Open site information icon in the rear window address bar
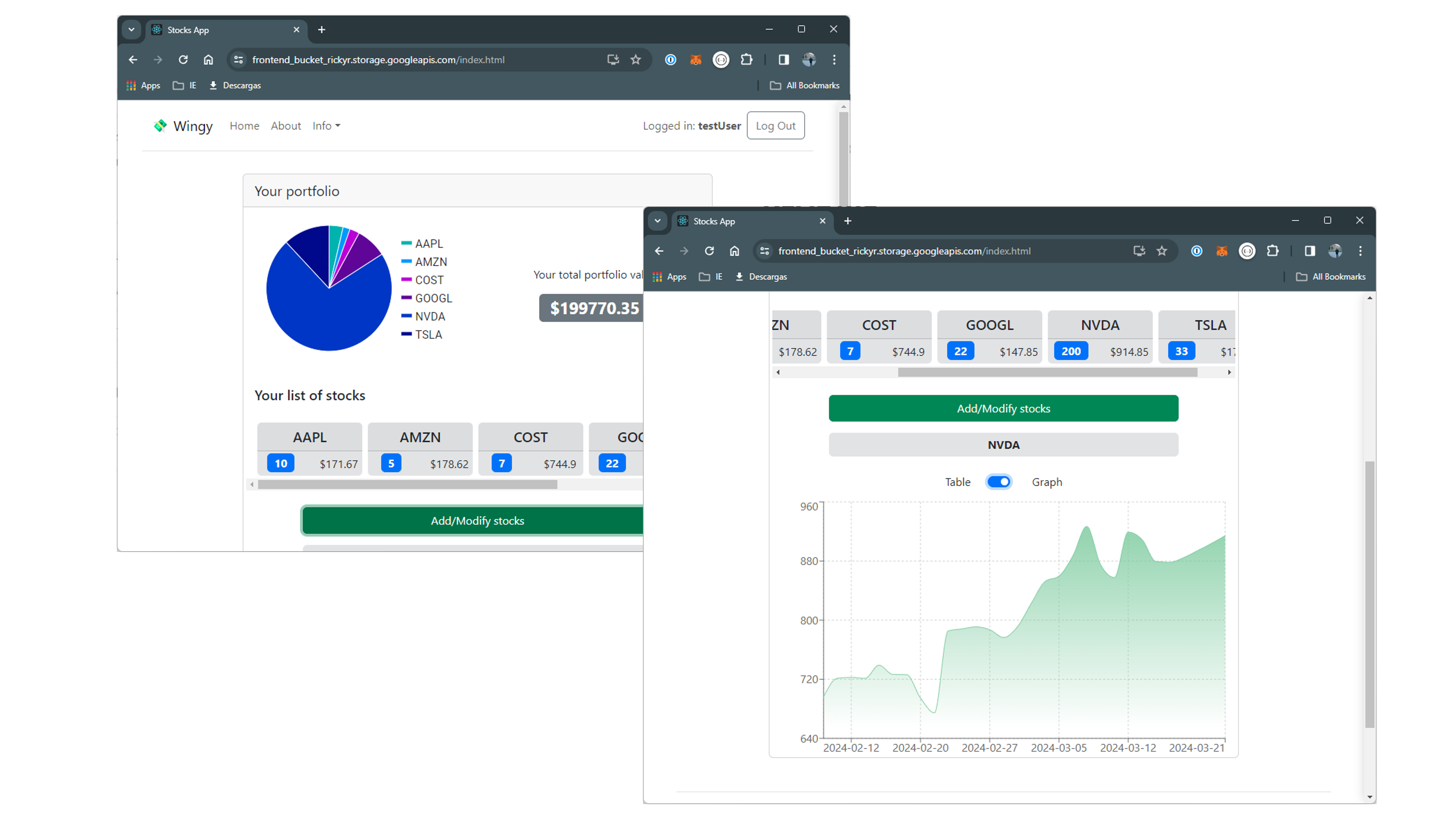Viewport: 1456px width, 819px height. [x=239, y=59]
